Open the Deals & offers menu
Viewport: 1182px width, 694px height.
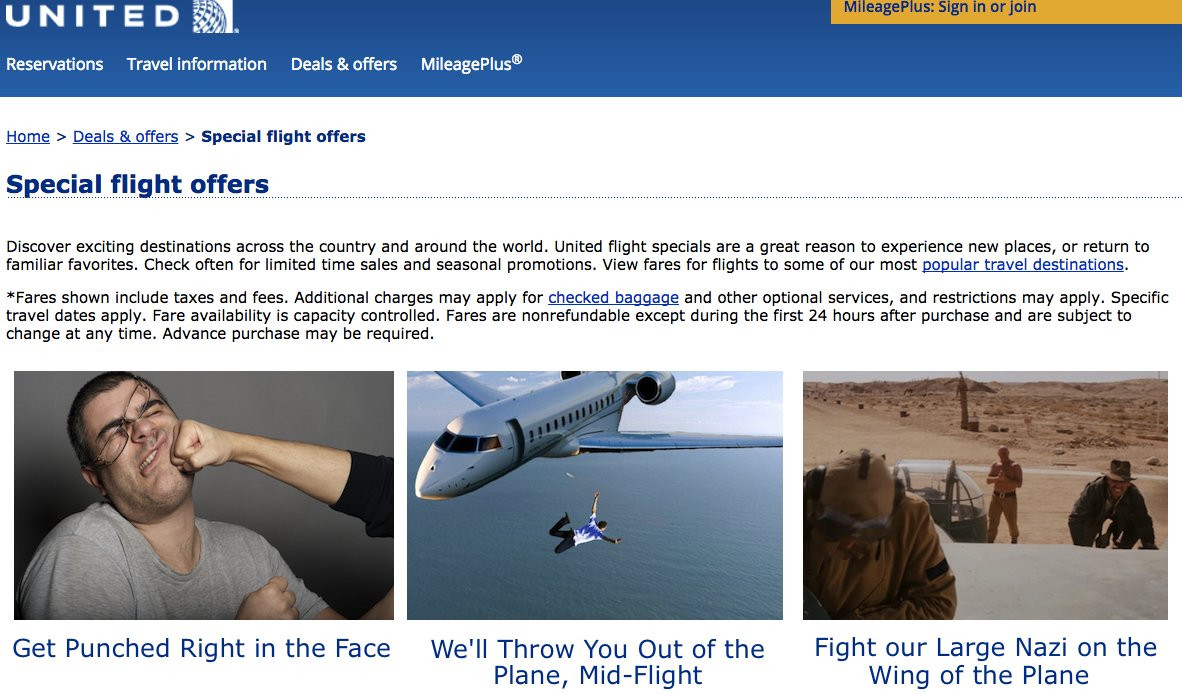344,64
